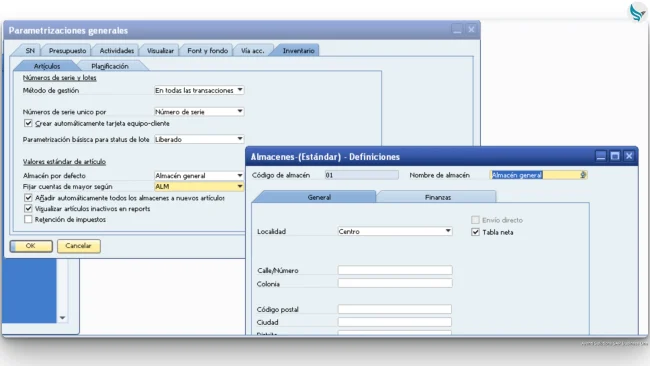Viewport: 650px width, 366px height.
Task: Switch to the Finanzas tab in Almacenes window
Action: click(438, 197)
